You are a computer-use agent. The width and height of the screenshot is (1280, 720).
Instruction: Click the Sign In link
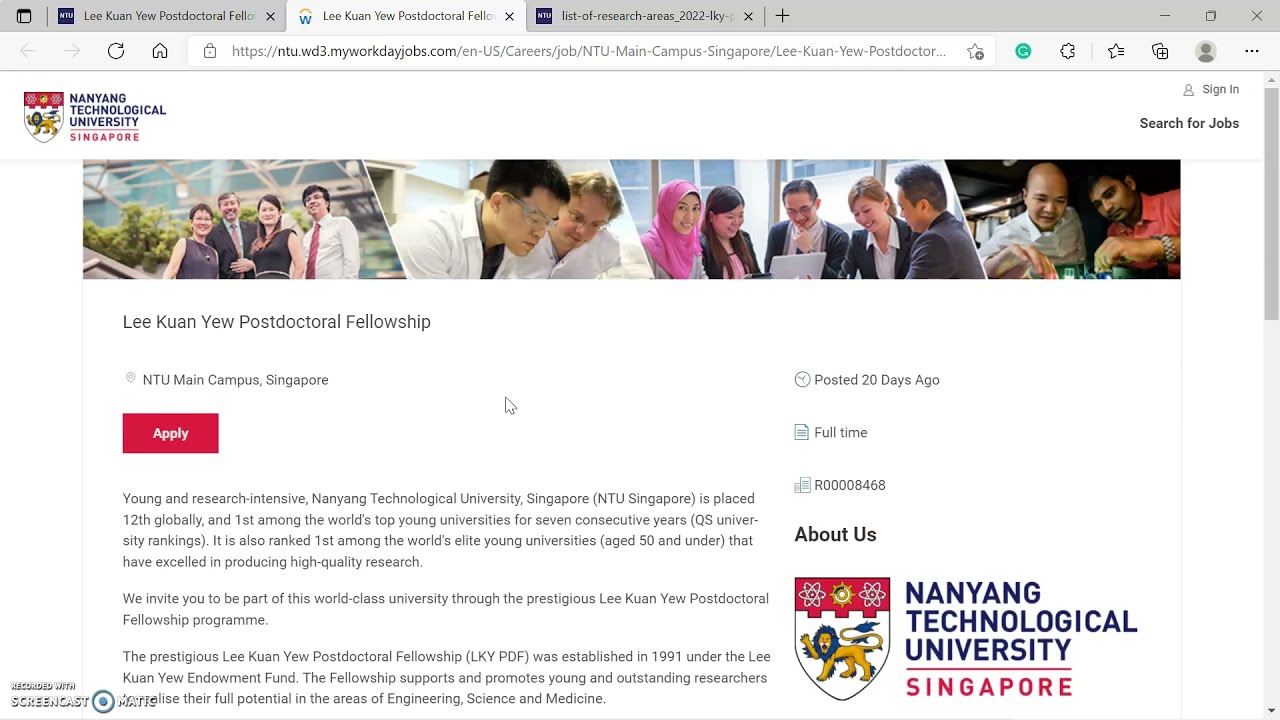click(1211, 89)
